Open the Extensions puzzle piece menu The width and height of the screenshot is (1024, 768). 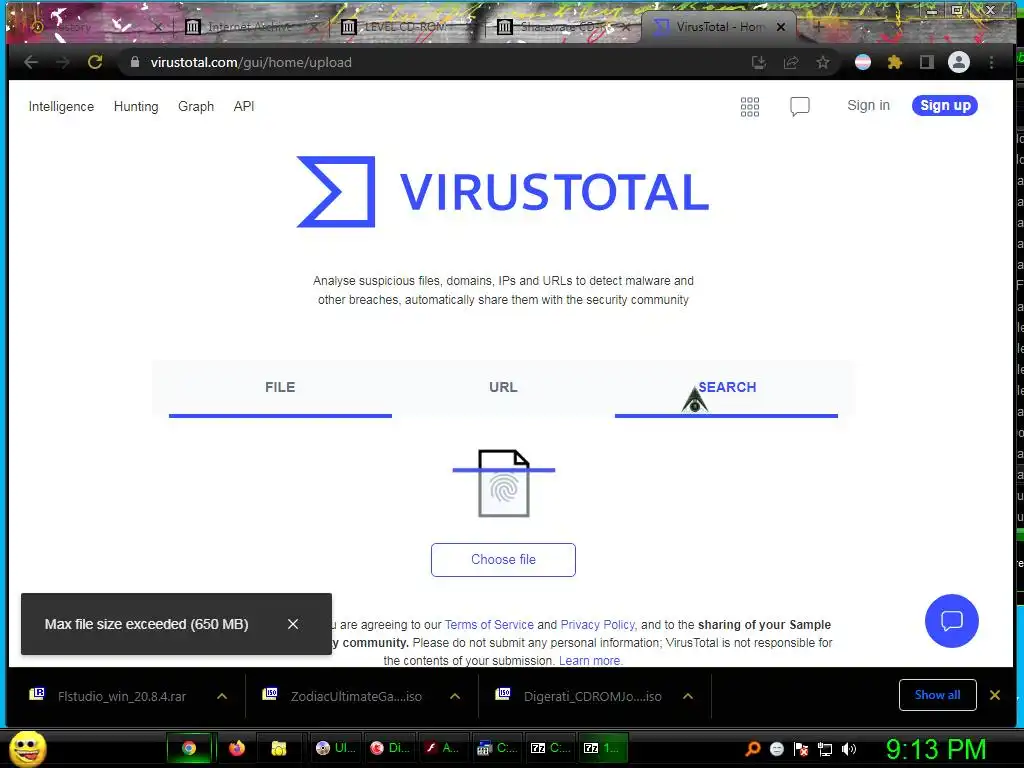pos(895,62)
